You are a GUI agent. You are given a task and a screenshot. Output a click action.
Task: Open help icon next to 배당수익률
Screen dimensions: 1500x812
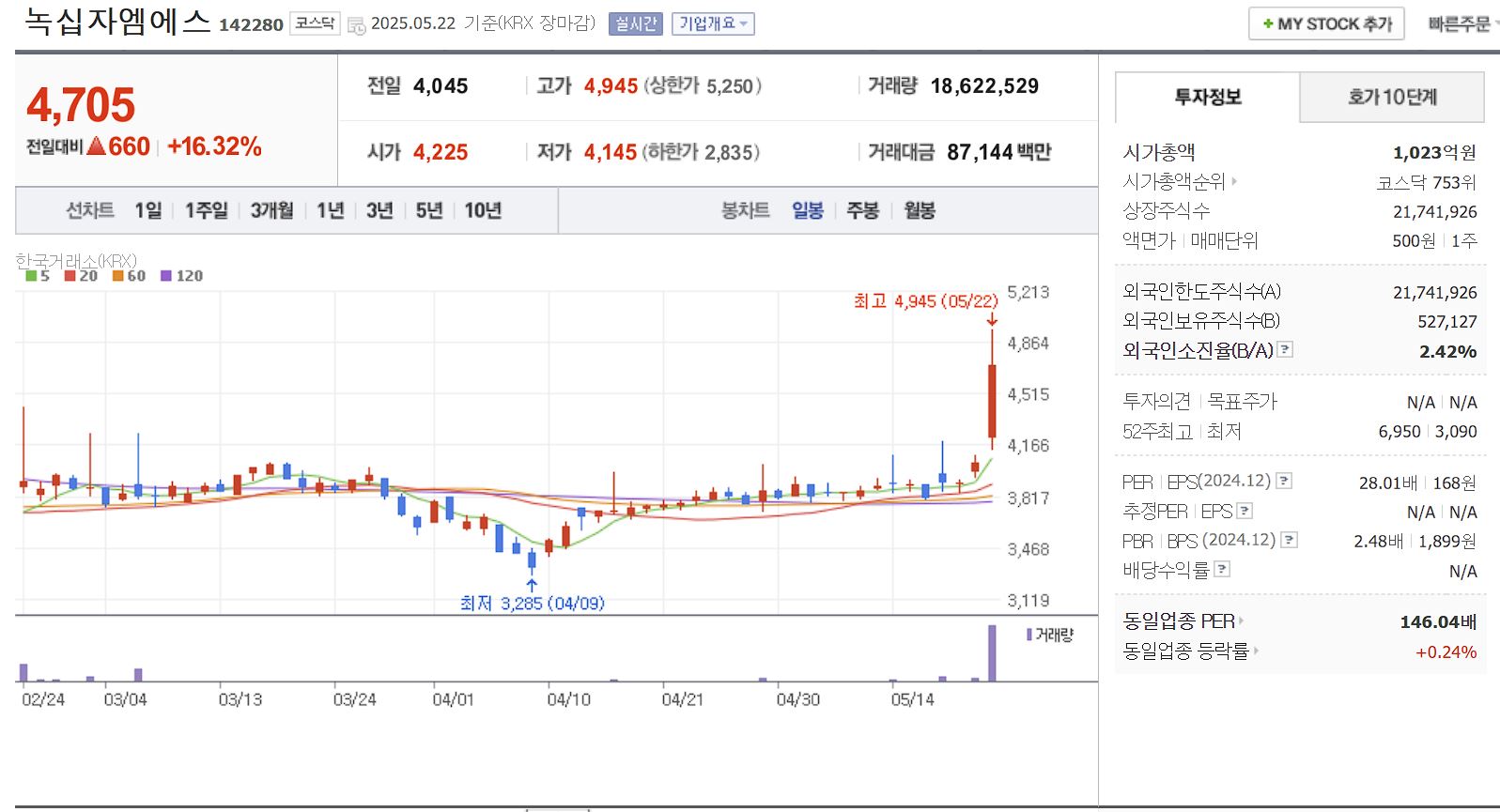[1222, 569]
